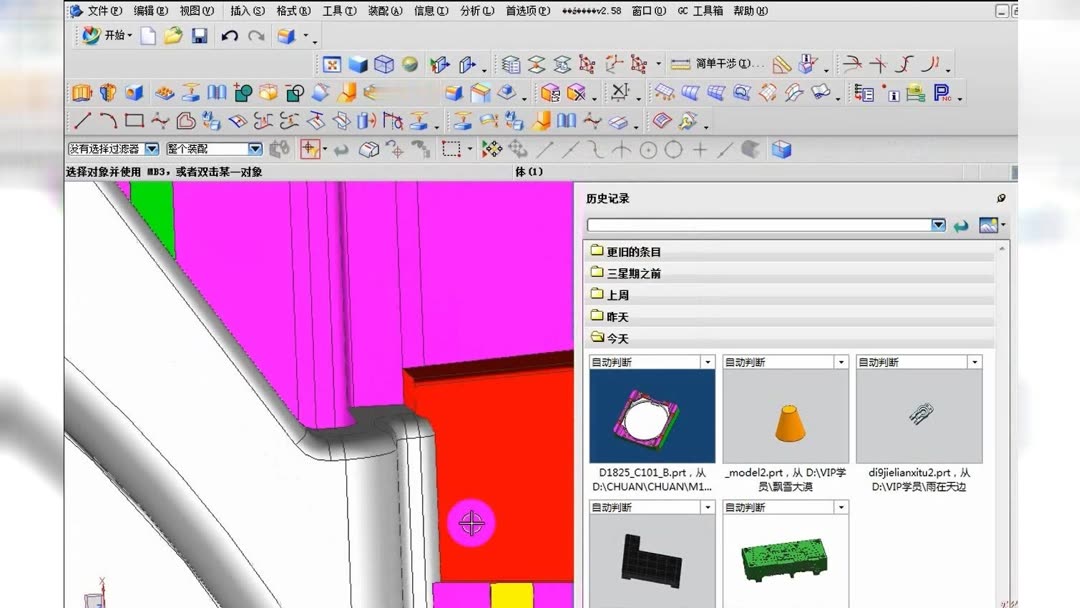Click the Undo arrow icon
This screenshot has width=1080, height=608.
click(228, 35)
